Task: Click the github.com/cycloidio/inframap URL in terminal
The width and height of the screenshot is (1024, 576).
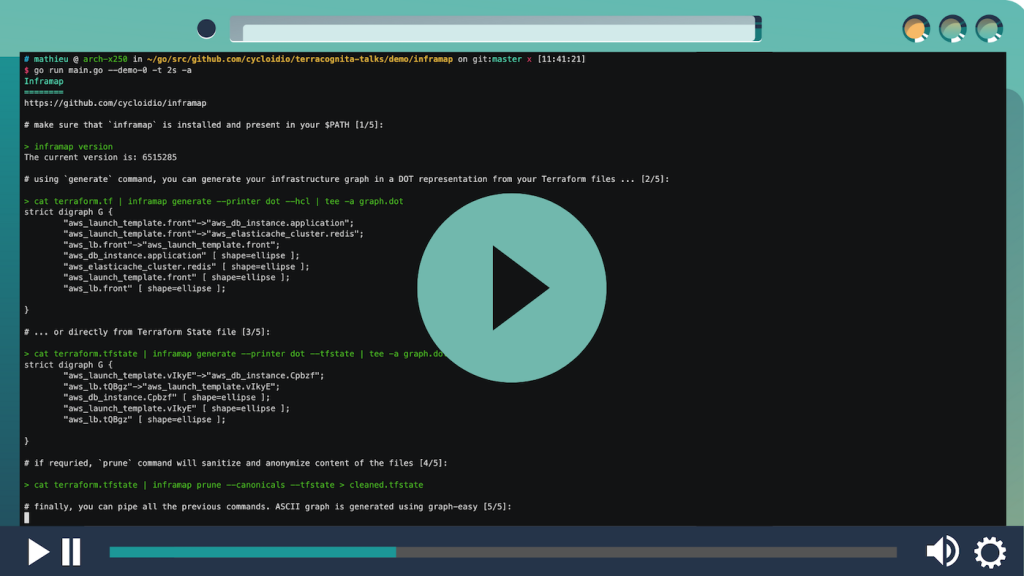Action: click(115, 103)
